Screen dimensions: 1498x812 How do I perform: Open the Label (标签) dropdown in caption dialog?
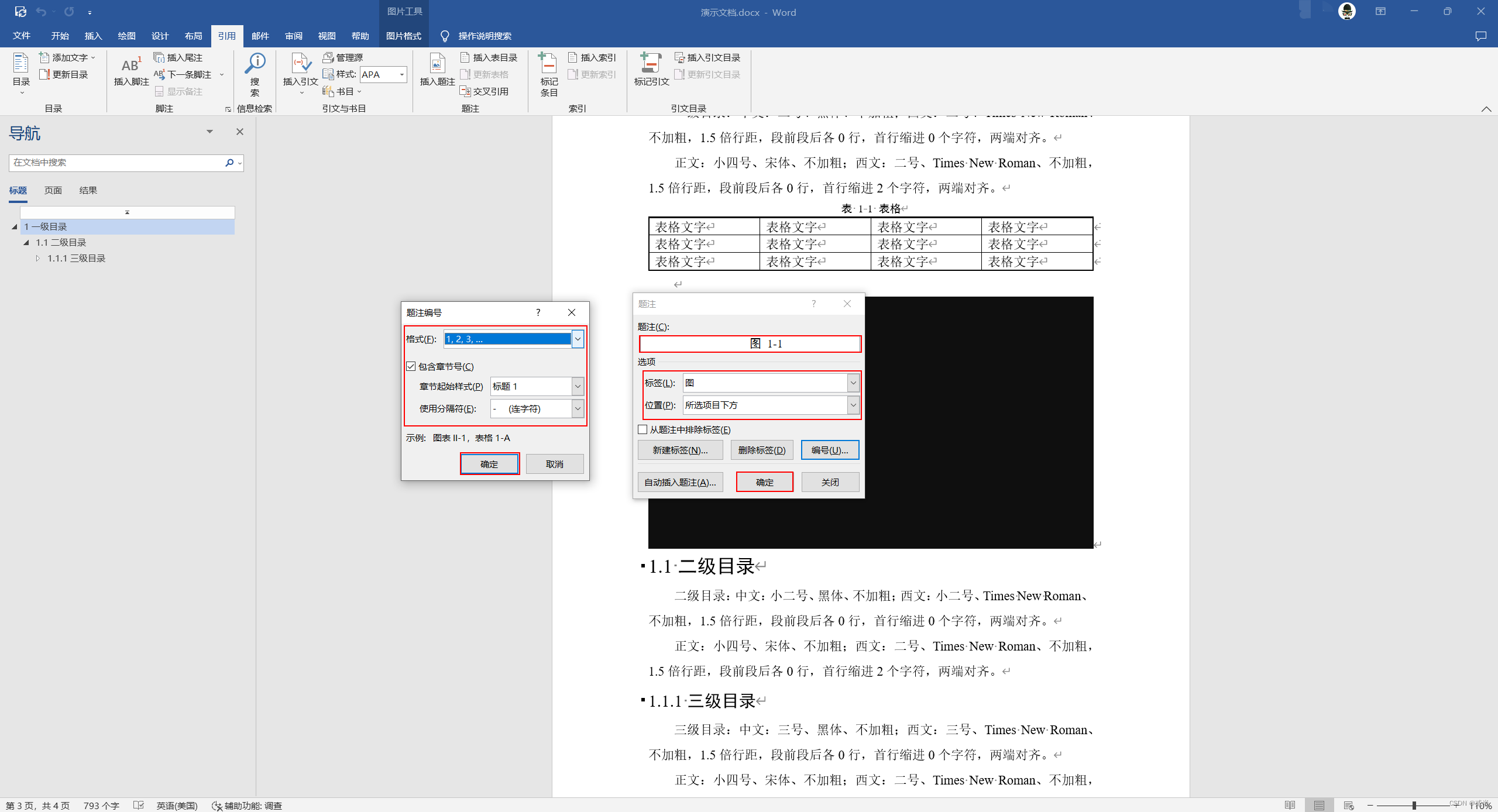coord(853,383)
